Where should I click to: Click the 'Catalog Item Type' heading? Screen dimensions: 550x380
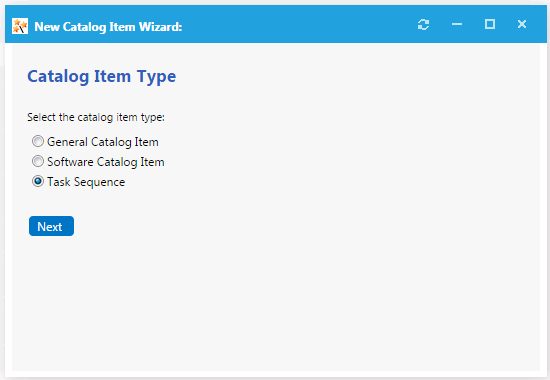click(x=102, y=76)
